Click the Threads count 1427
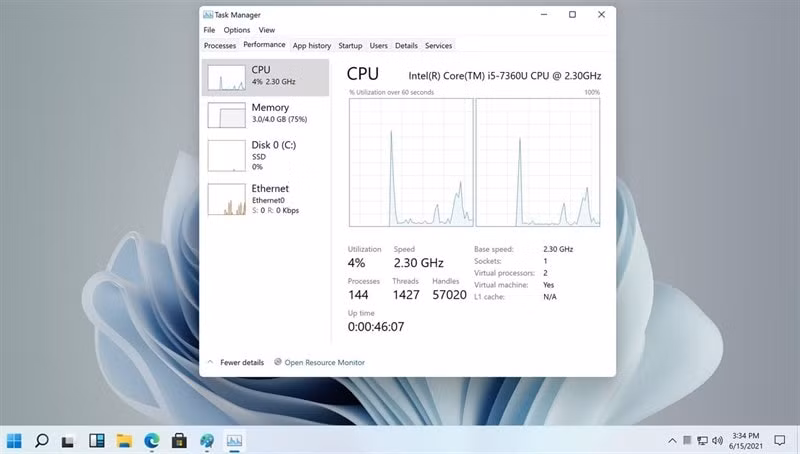Screen dimensions: 800x454 tap(406, 295)
